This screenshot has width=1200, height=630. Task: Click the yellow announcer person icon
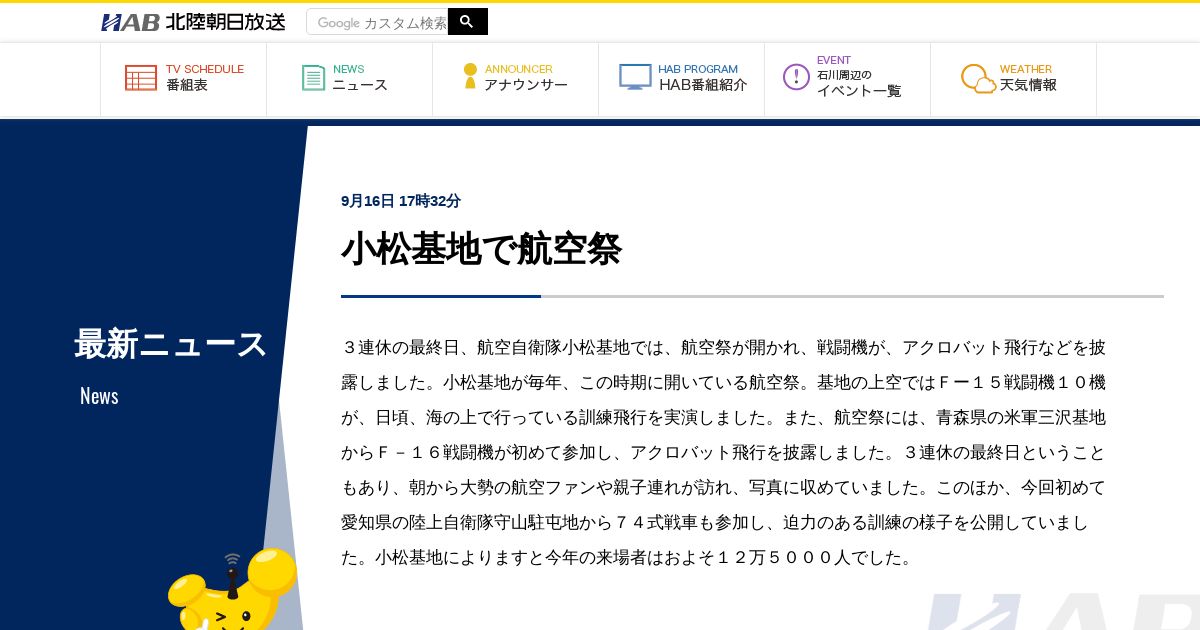[x=470, y=76]
